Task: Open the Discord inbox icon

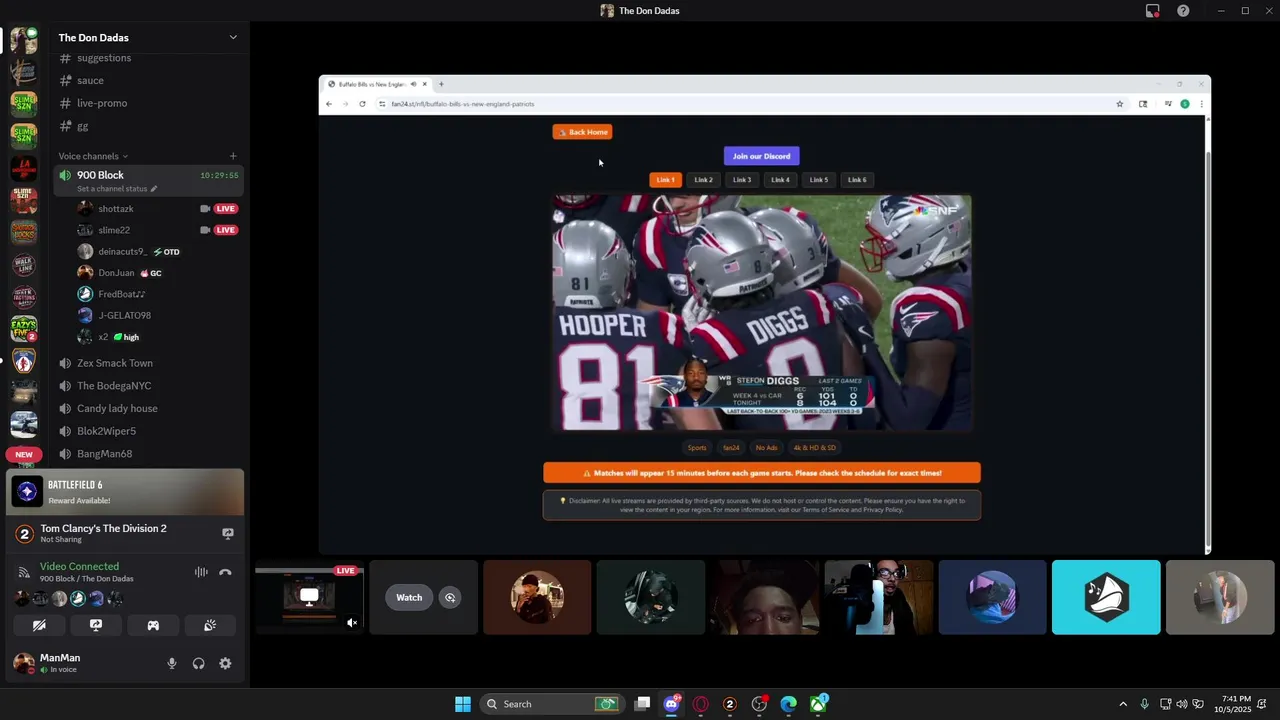Action: coord(1153,11)
